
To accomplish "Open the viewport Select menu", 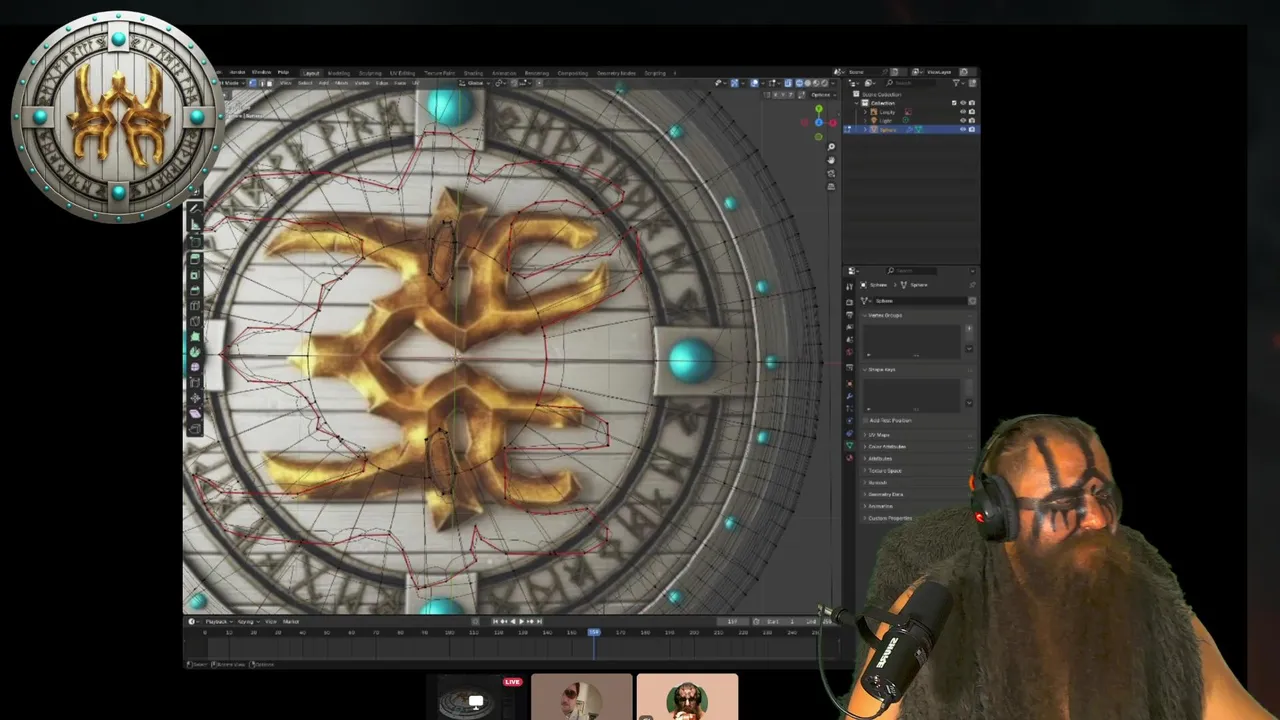I will pos(305,83).
